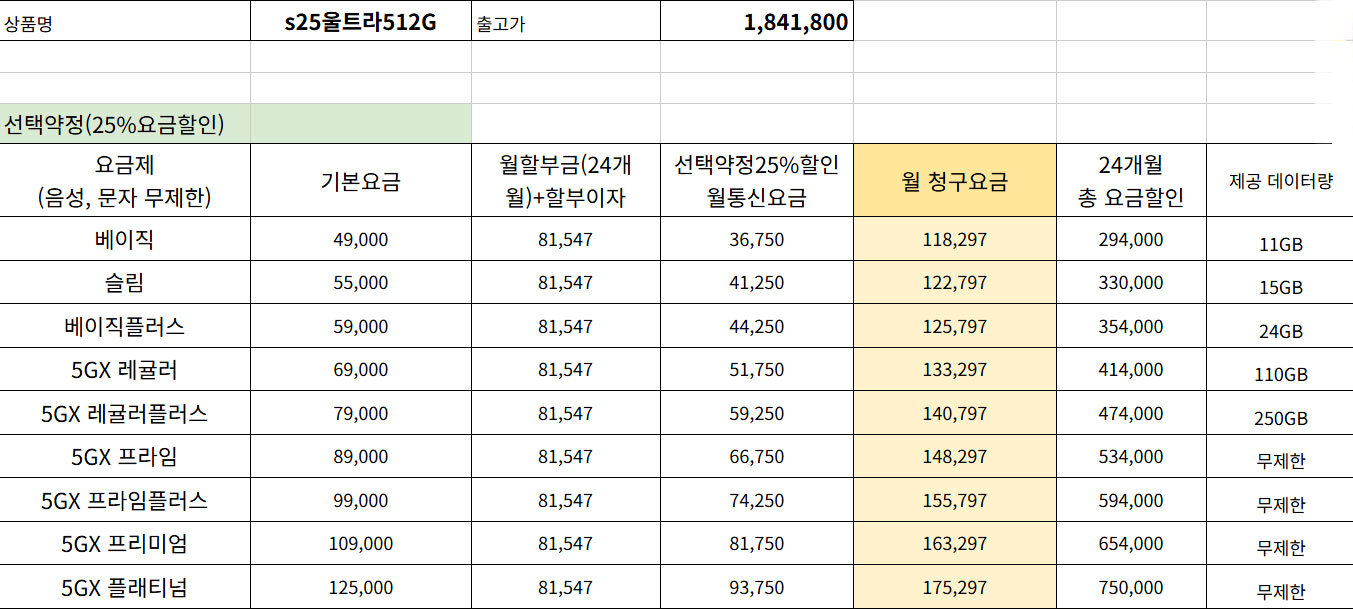
Task: Select the 750,000 total discount cell
Action: [x=1130, y=588]
